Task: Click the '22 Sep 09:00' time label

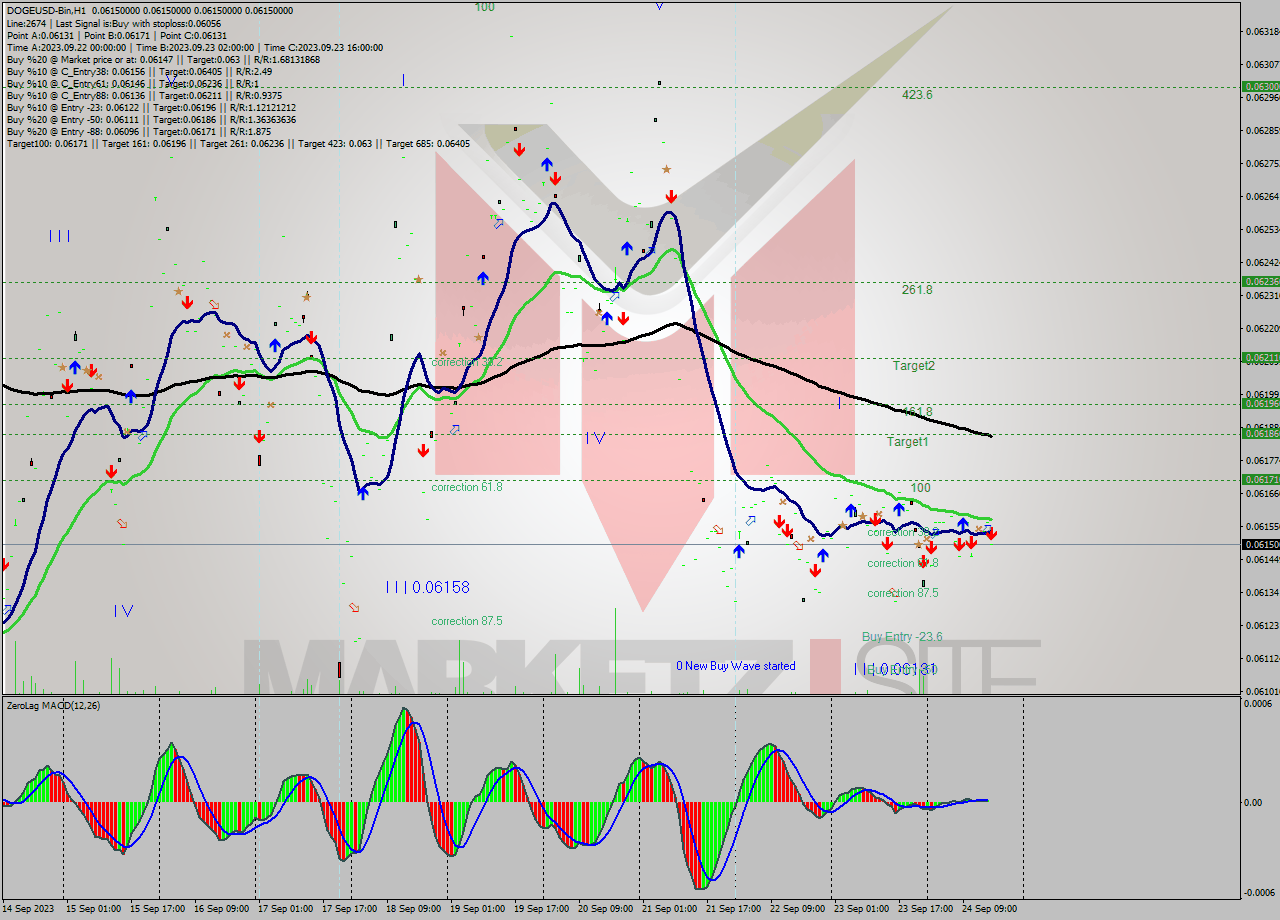Action: (797, 909)
